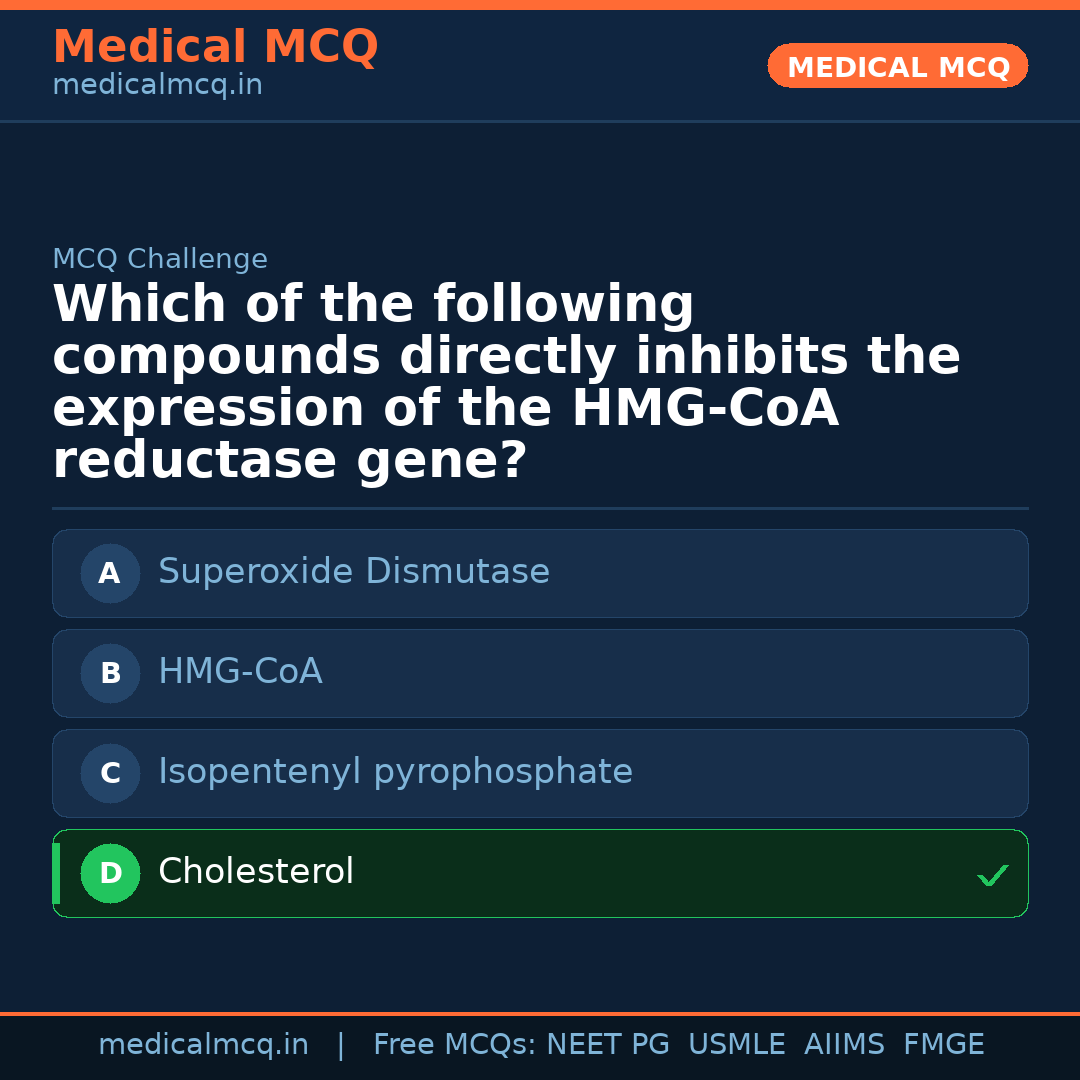
Task: Select FMGE in the footer
Action: point(943,1045)
